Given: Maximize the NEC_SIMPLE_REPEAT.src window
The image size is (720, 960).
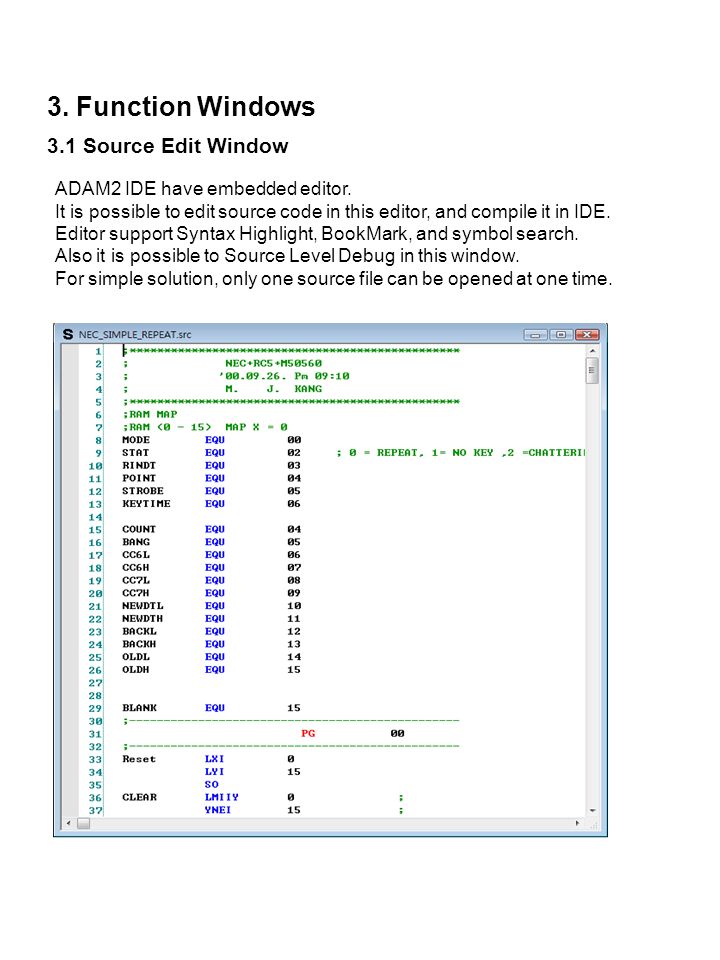Looking at the screenshot, I should tap(561, 334).
